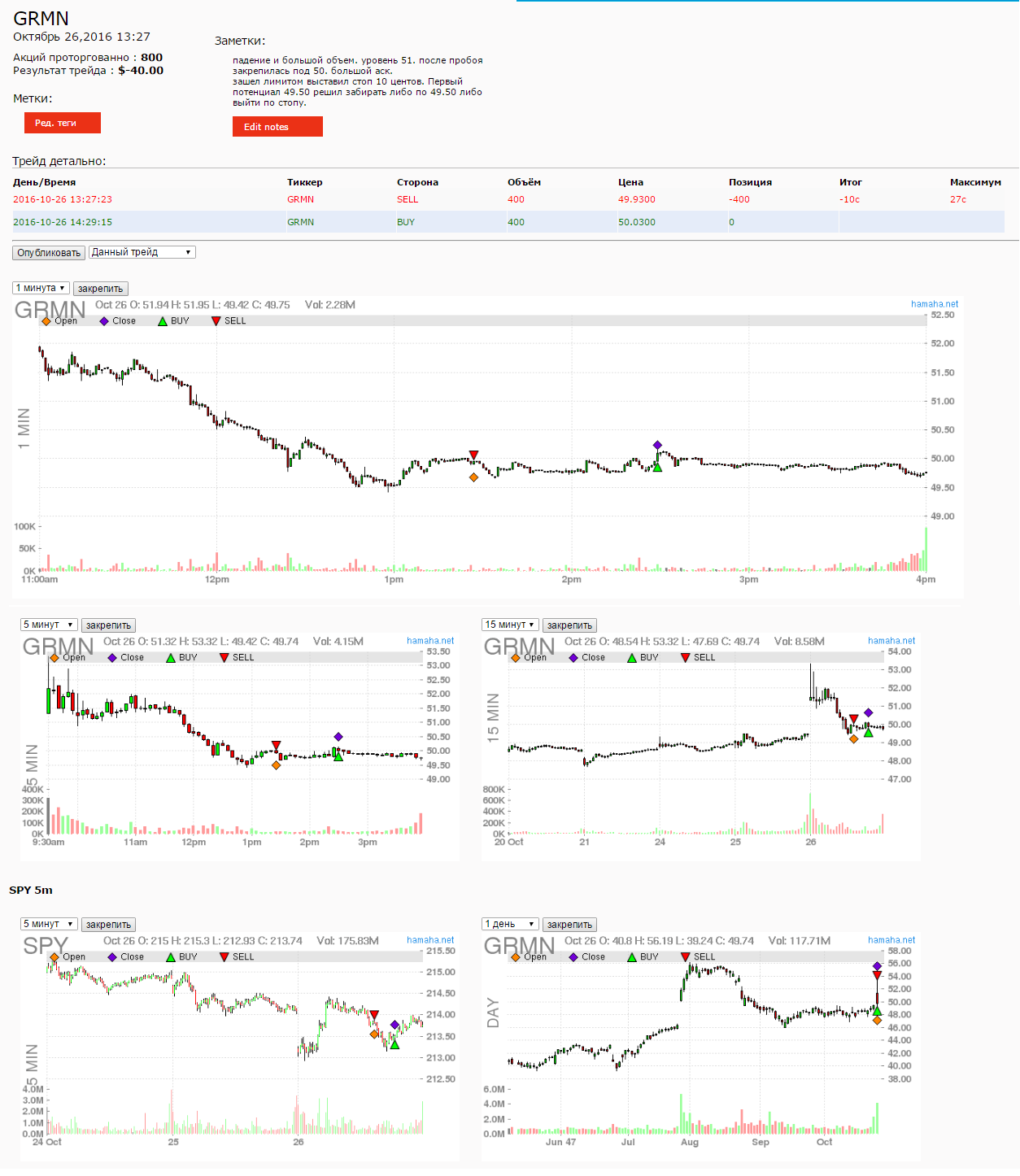Viewport: 1020px width, 1176px height.
Task: Open the '5 минут' dropdown above the GRMN chart
Action: [x=49, y=625]
